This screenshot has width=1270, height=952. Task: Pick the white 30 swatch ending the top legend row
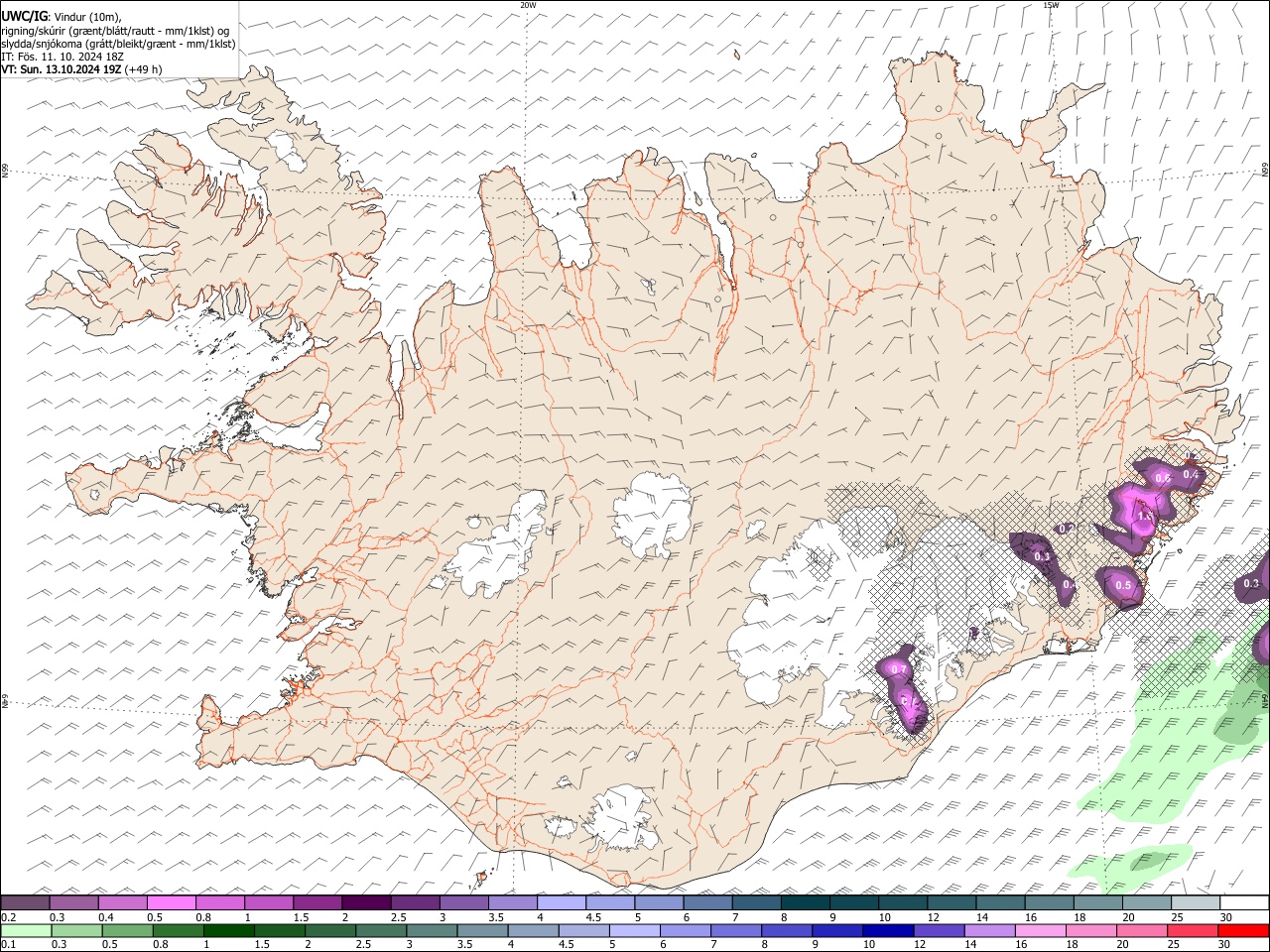1244,903
